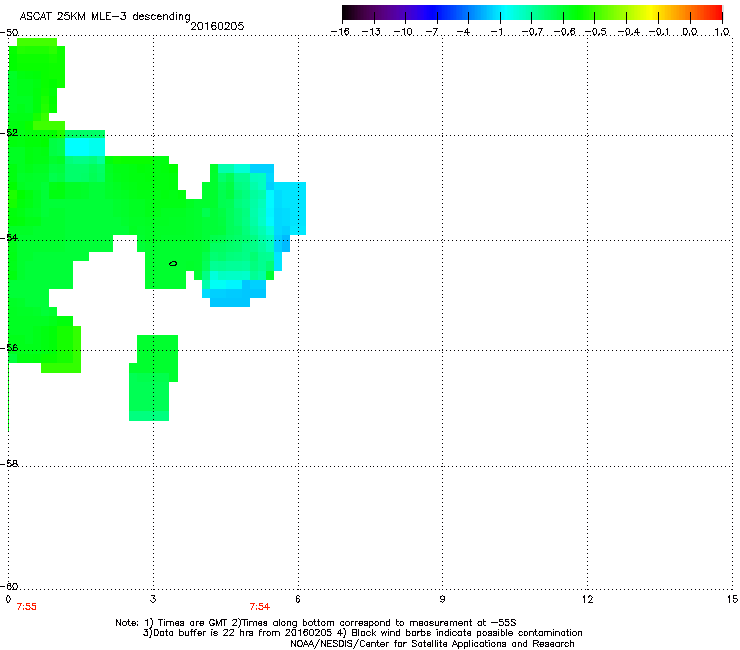Click the latitude axis label -52
This screenshot has width=740, height=650.
(9, 133)
